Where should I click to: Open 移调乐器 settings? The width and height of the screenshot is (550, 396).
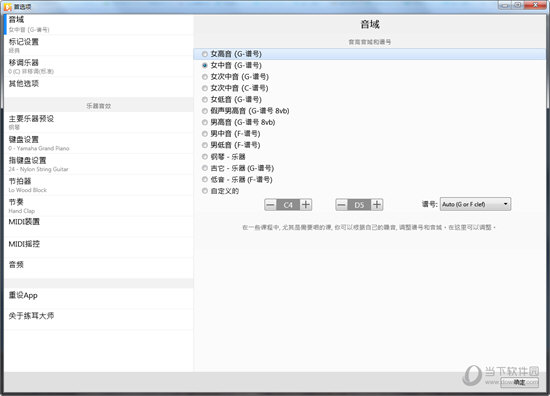click(x=99, y=67)
